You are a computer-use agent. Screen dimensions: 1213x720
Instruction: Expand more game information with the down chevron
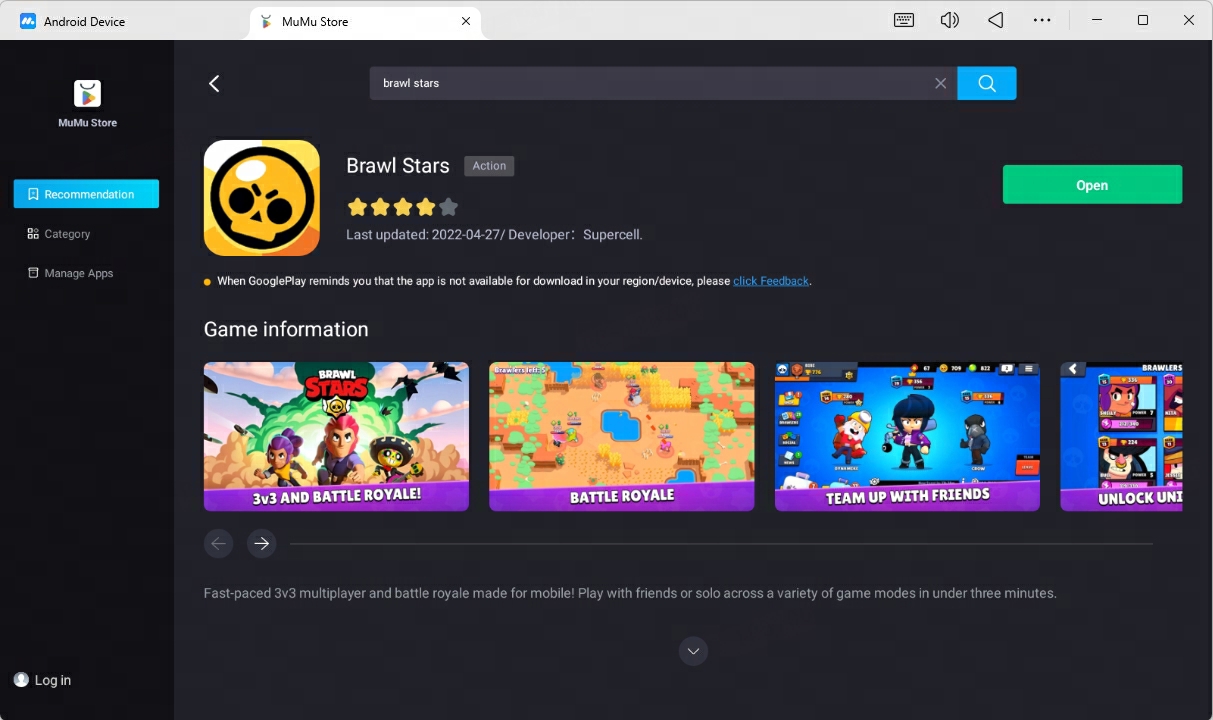693,651
